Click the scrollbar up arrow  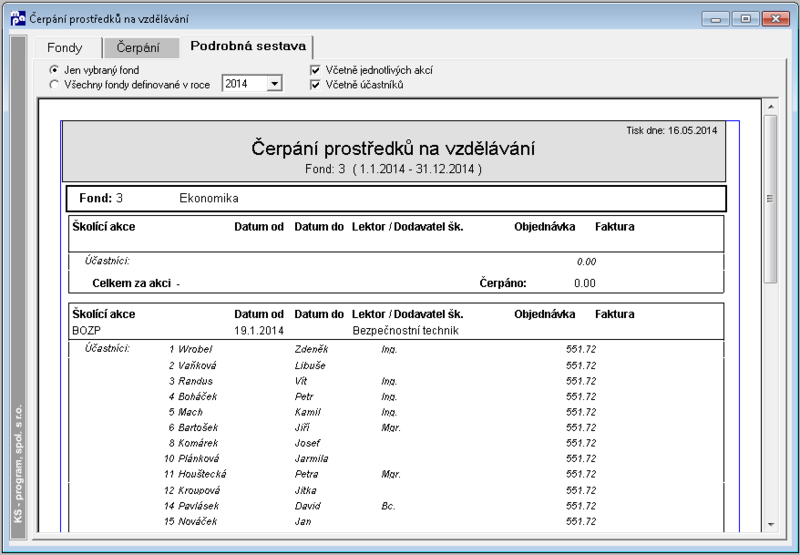(x=770, y=107)
